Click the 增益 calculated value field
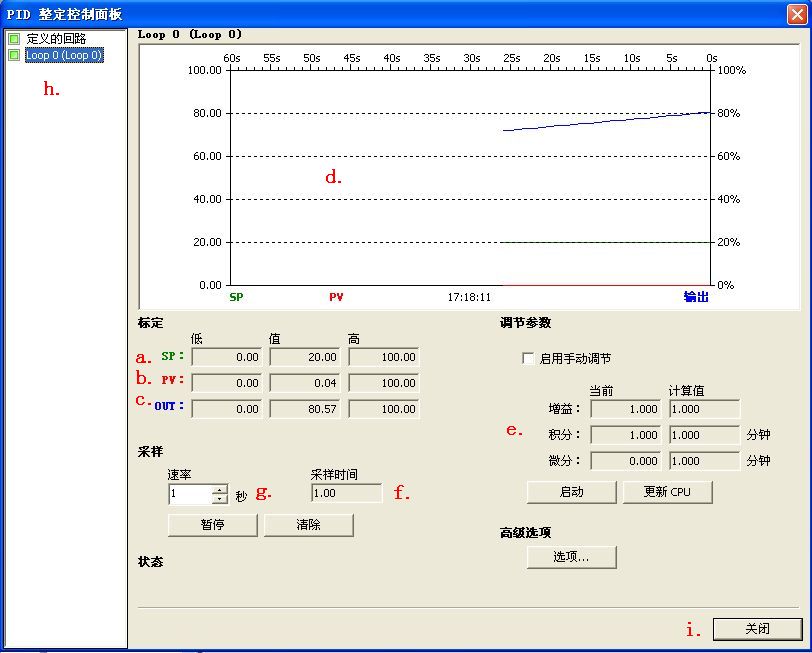The height and width of the screenshot is (653, 812). click(x=704, y=409)
